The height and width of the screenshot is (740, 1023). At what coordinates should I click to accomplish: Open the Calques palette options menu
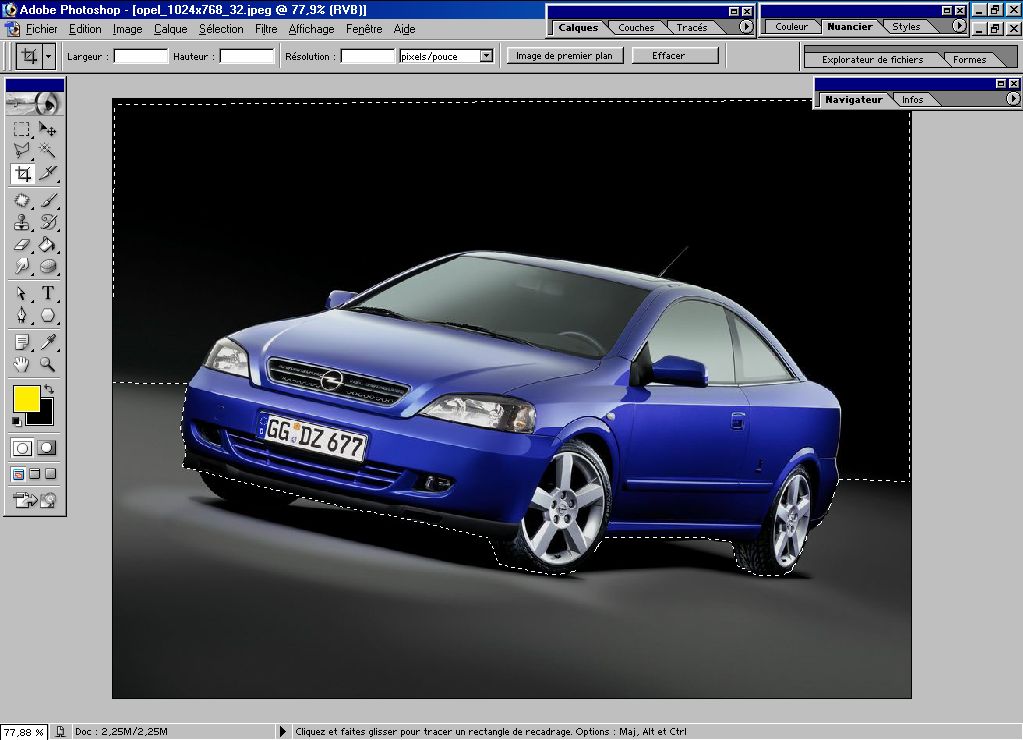click(746, 27)
